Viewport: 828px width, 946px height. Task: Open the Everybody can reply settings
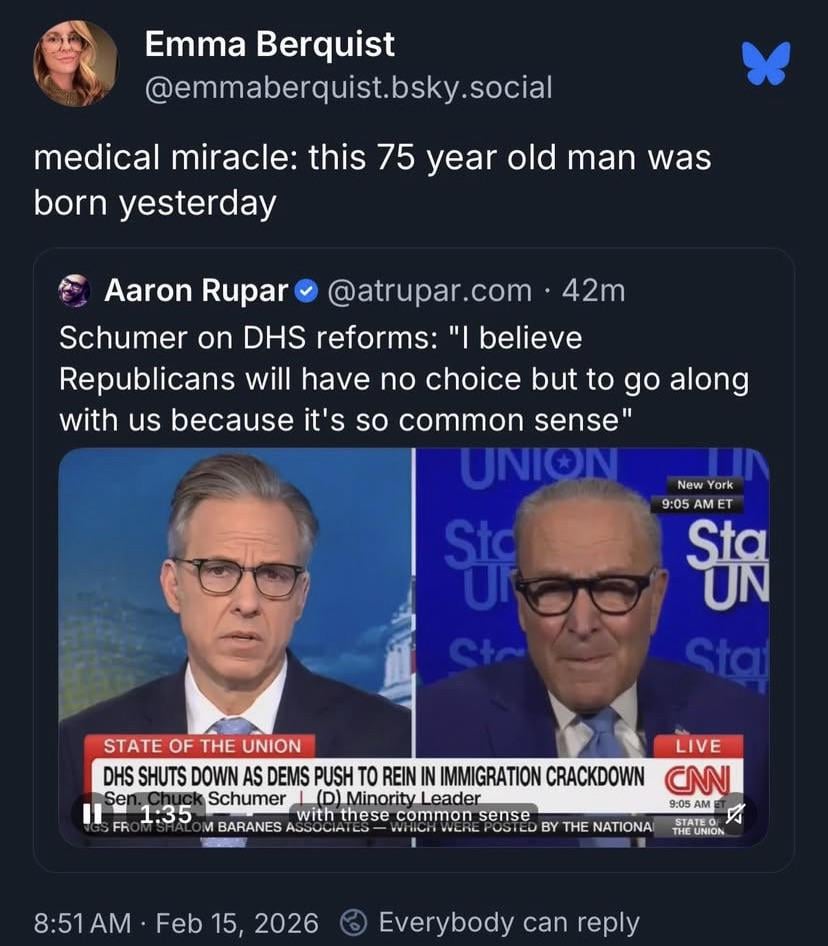[508, 921]
